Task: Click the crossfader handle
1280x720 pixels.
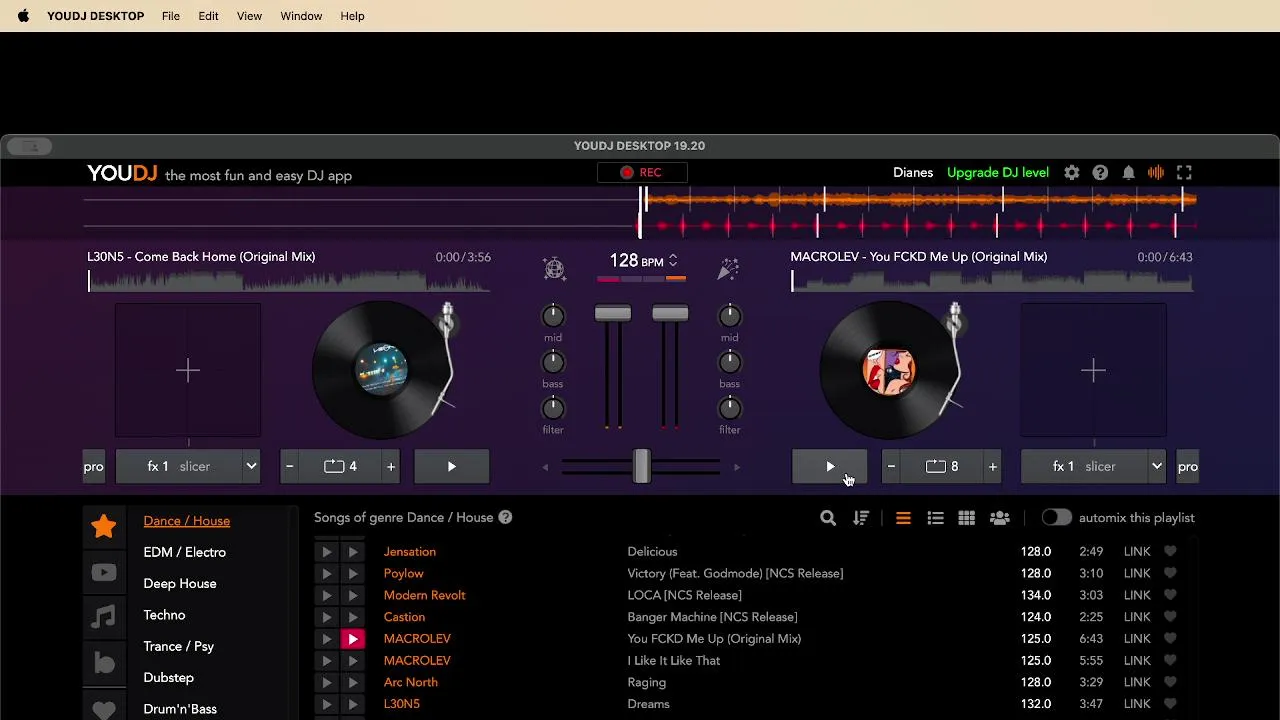Action: coord(641,467)
